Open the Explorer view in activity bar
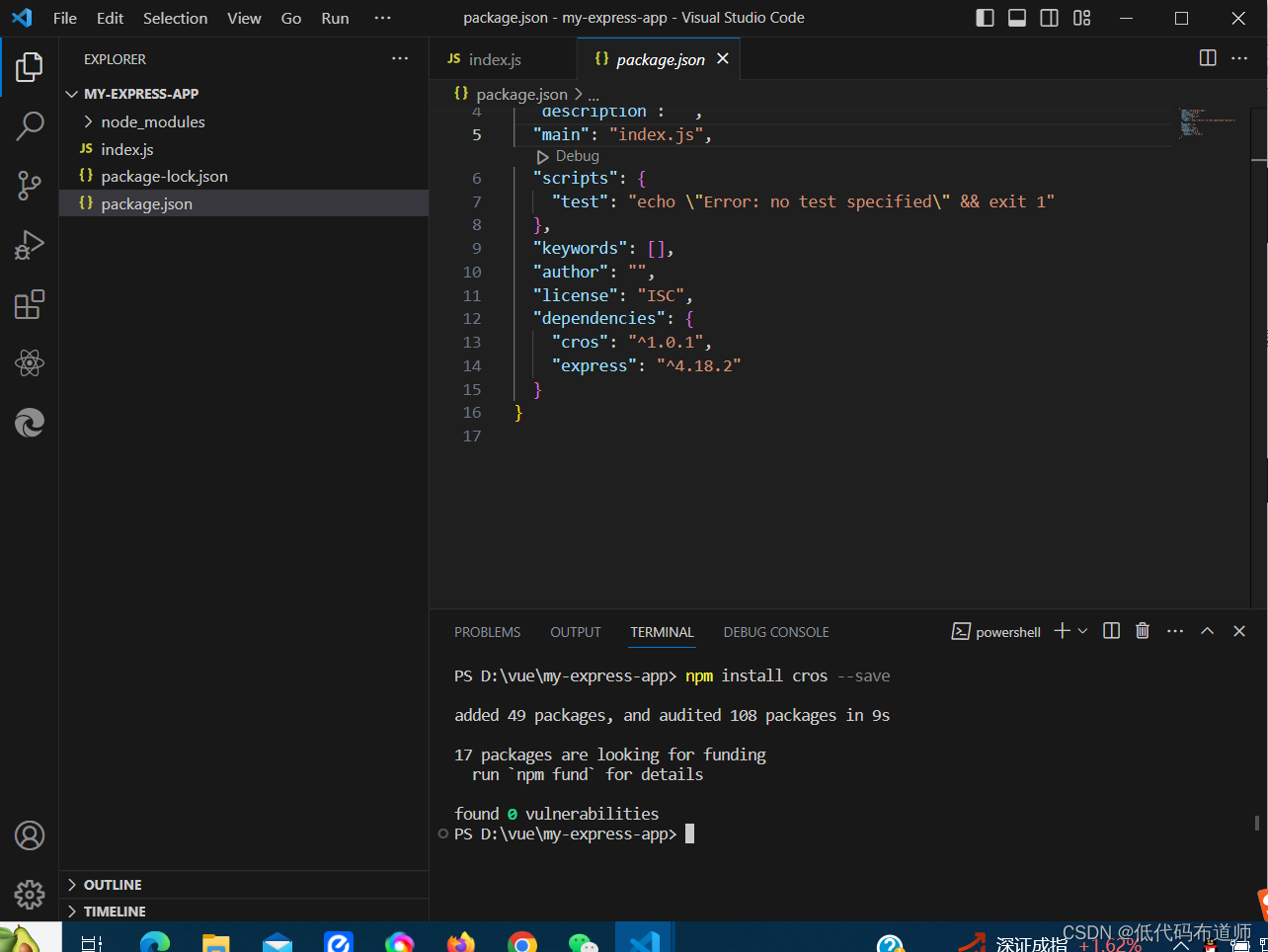The width and height of the screenshot is (1268, 952). [30, 67]
